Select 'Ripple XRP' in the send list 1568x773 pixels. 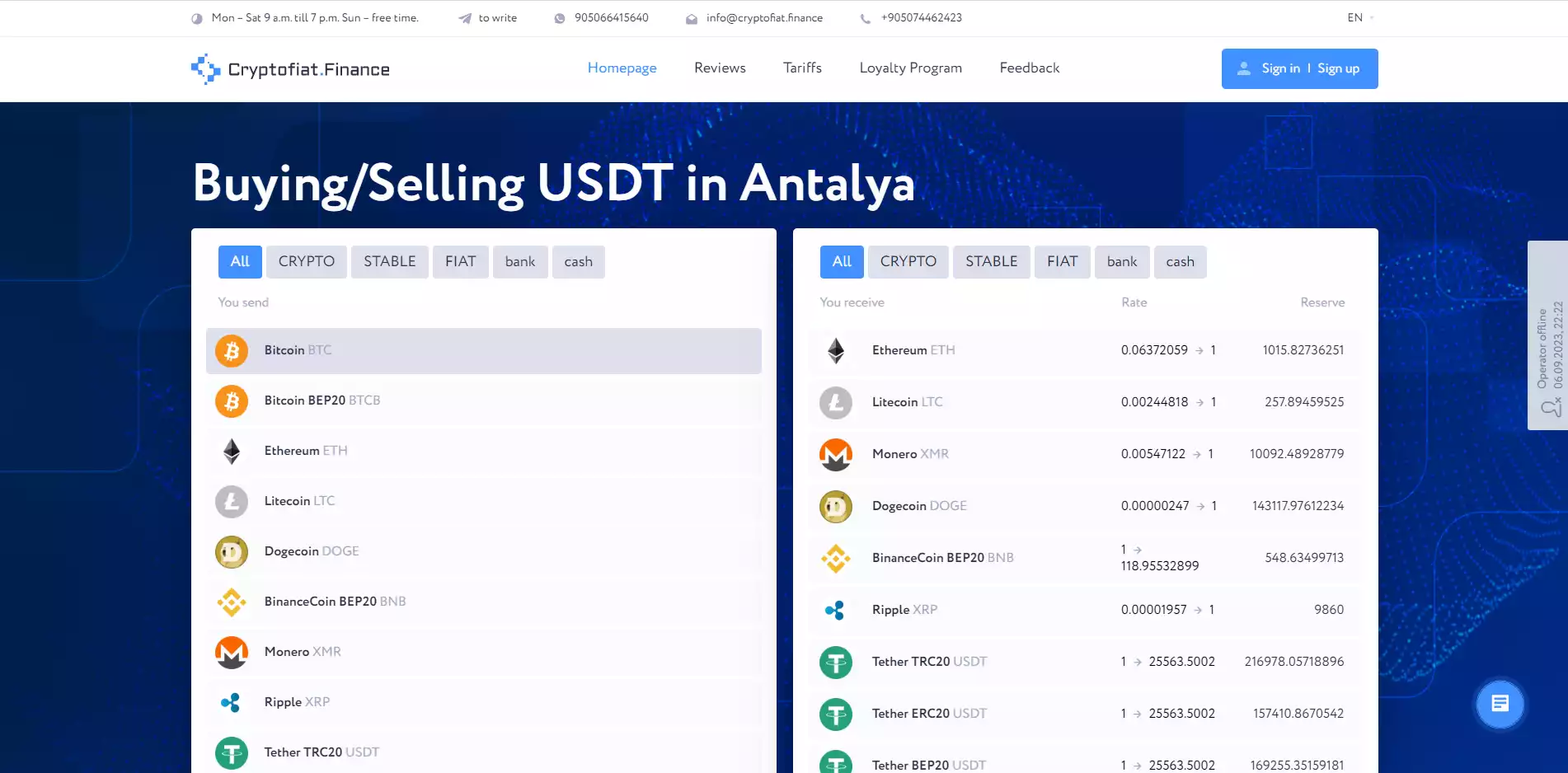pos(484,703)
